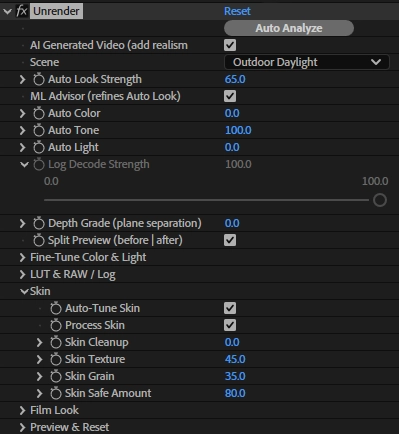Screen dimensions: 399x434
Task: Expand the Film Look group
Action: click(22, 410)
